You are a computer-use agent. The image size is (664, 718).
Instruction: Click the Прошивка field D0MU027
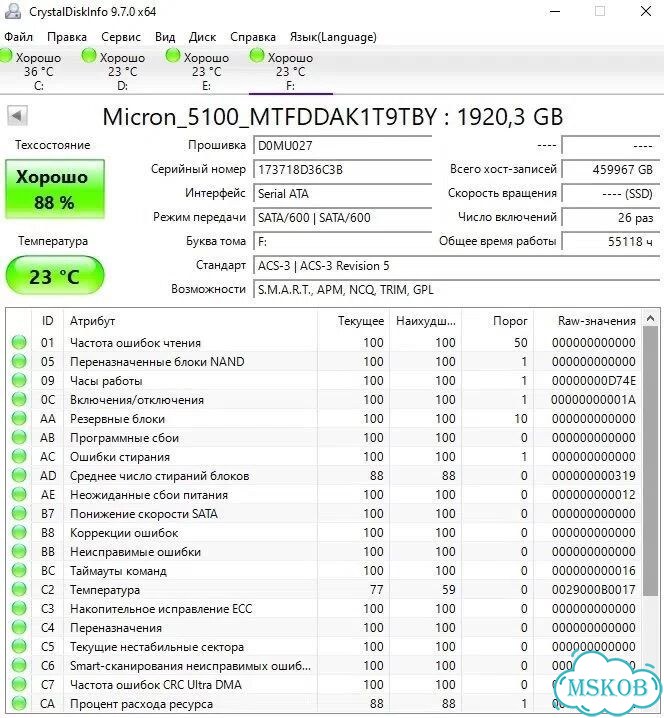(x=343, y=146)
